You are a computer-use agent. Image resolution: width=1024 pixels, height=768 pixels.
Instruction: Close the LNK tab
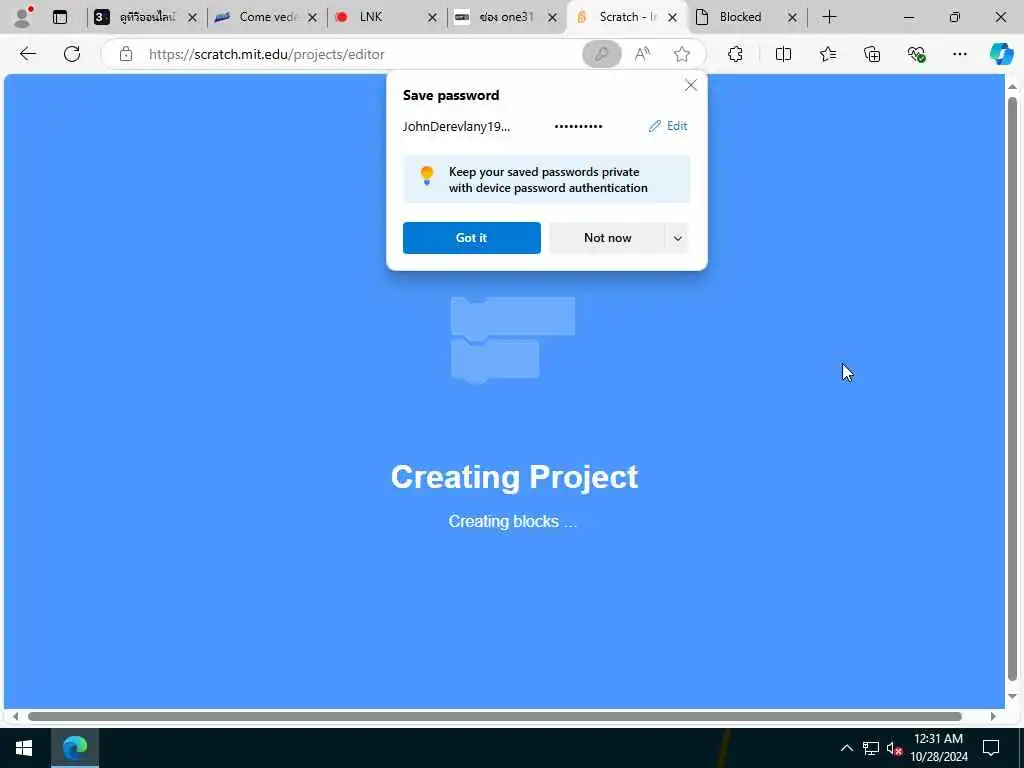432,18
